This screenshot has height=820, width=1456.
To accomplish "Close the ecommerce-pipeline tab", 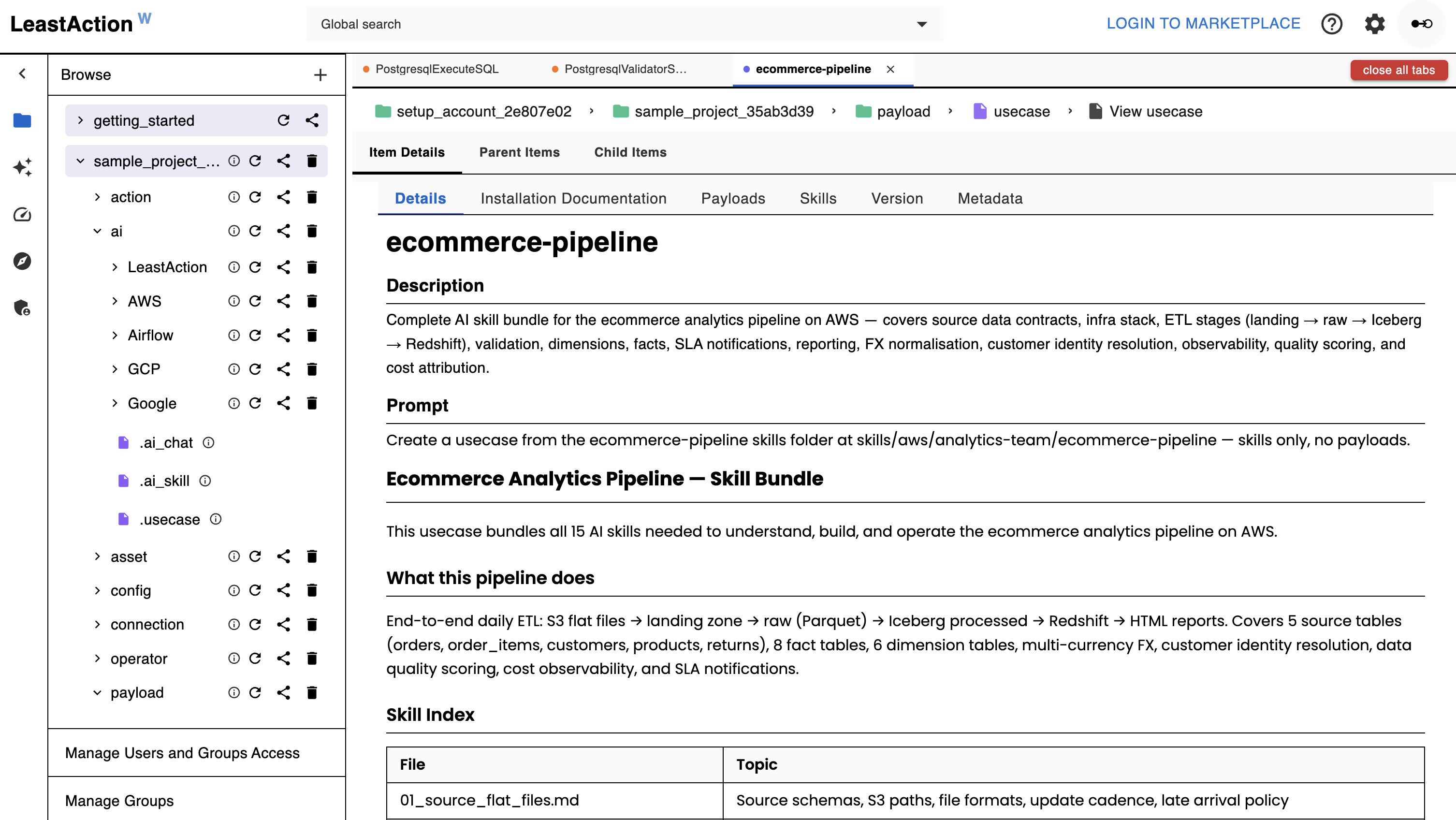I will 890,69.
